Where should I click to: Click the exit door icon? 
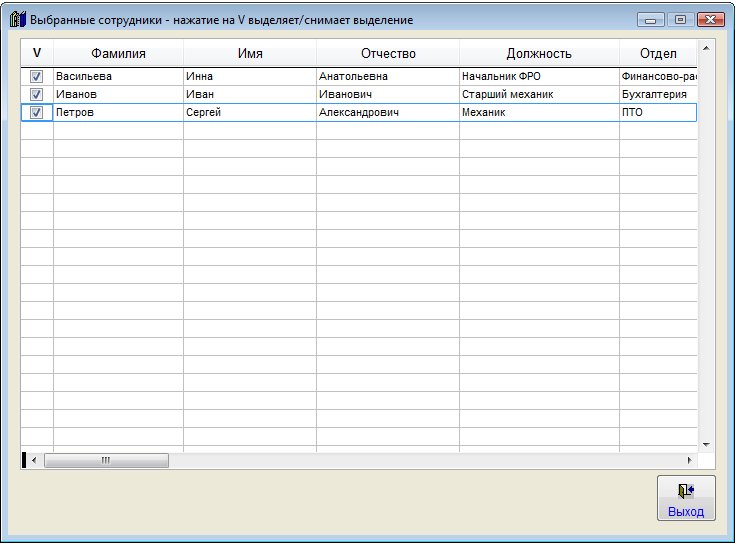686,490
